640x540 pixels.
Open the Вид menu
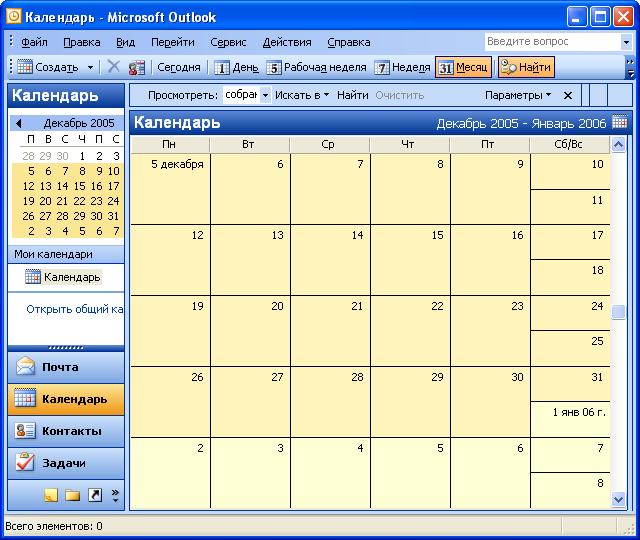pyautogui.click(x=125, y=42)
